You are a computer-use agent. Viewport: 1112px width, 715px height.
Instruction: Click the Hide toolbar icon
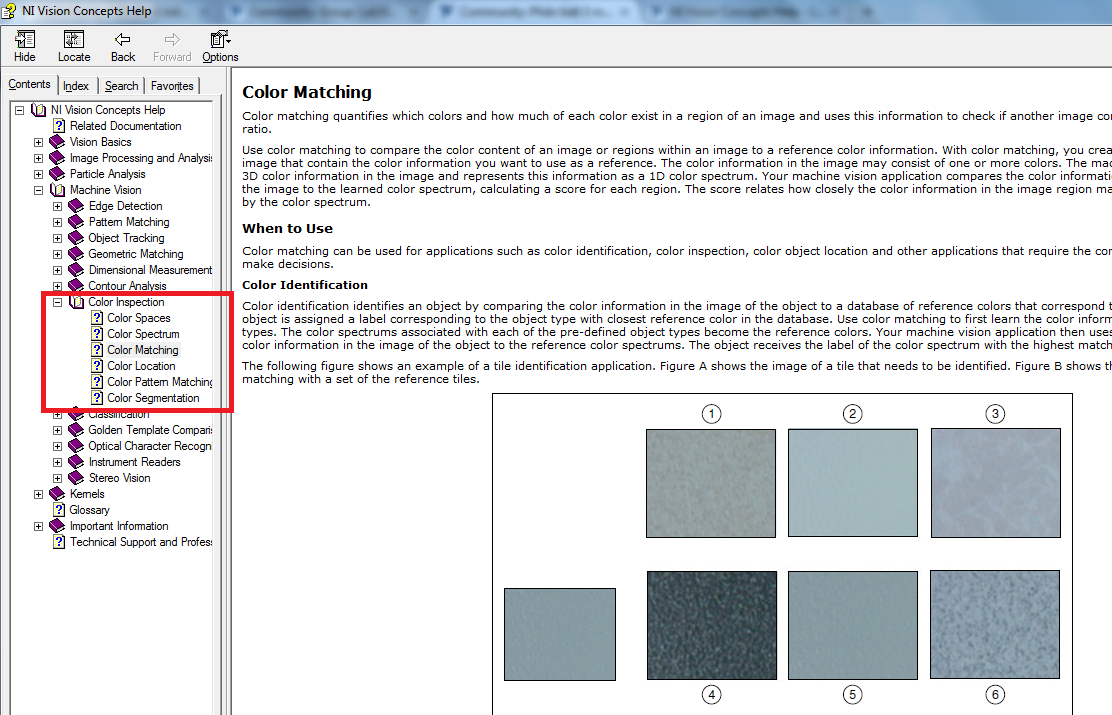[x=25, y=39]
